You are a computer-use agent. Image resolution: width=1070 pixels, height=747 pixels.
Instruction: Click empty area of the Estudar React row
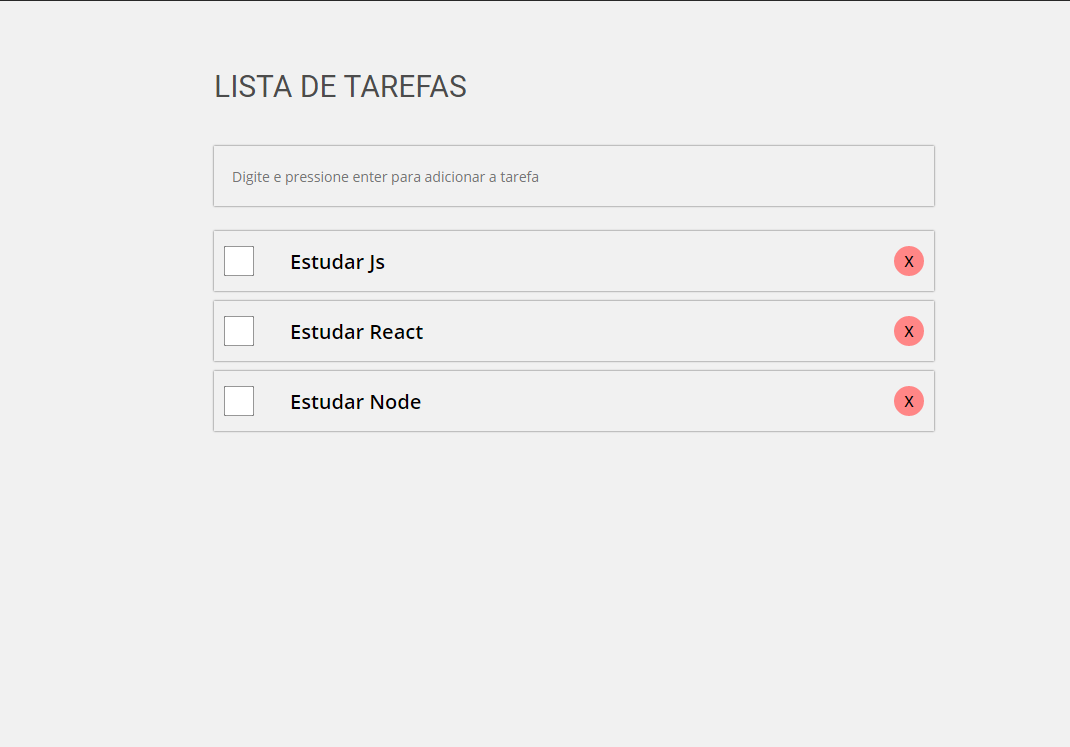coord(655,332)
